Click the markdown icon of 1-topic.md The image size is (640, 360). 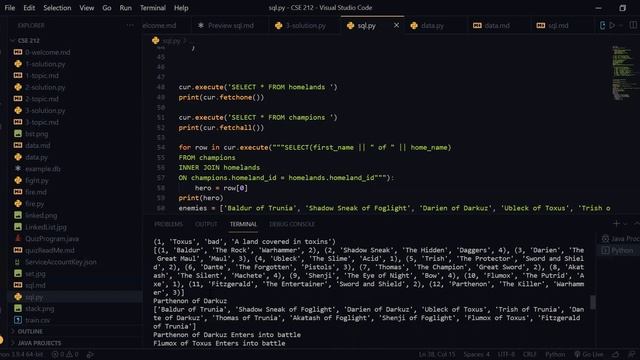point(18,76)
